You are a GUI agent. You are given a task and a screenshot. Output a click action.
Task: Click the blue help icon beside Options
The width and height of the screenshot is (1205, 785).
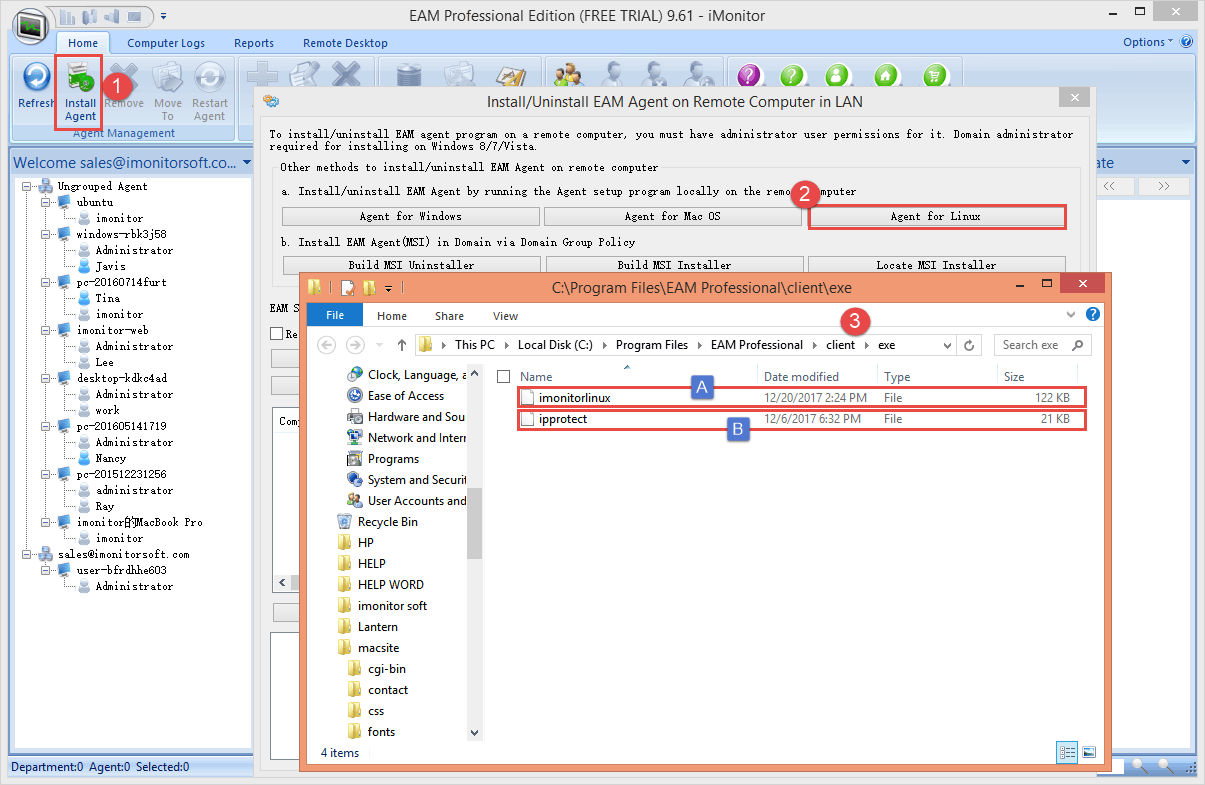[1187, 42]
